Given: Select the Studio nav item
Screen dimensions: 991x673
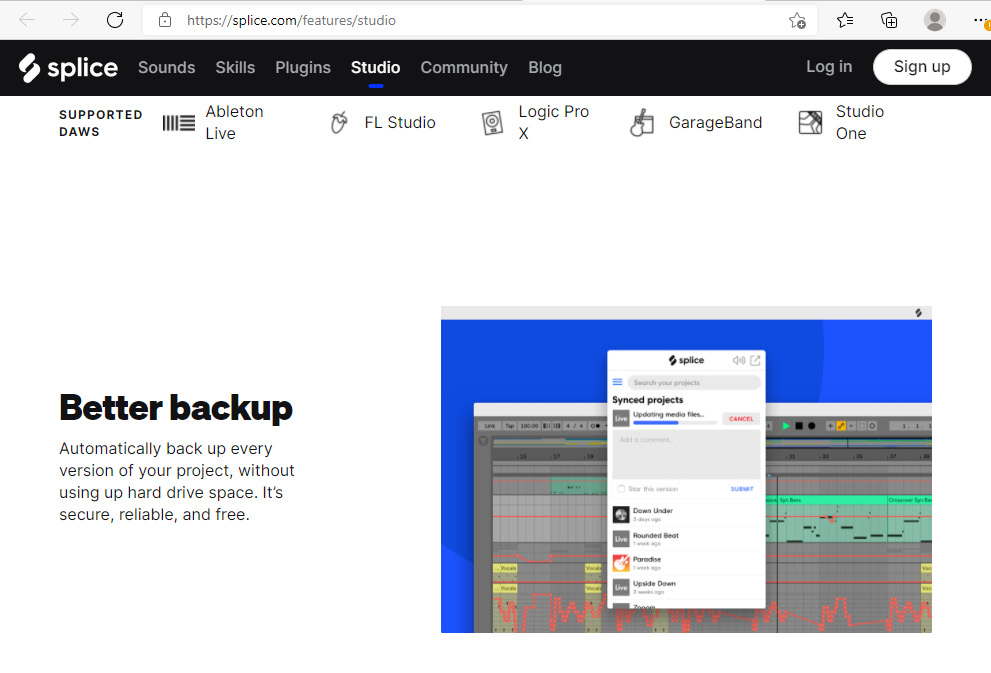Looking at the screenshot, I should 375,68.
